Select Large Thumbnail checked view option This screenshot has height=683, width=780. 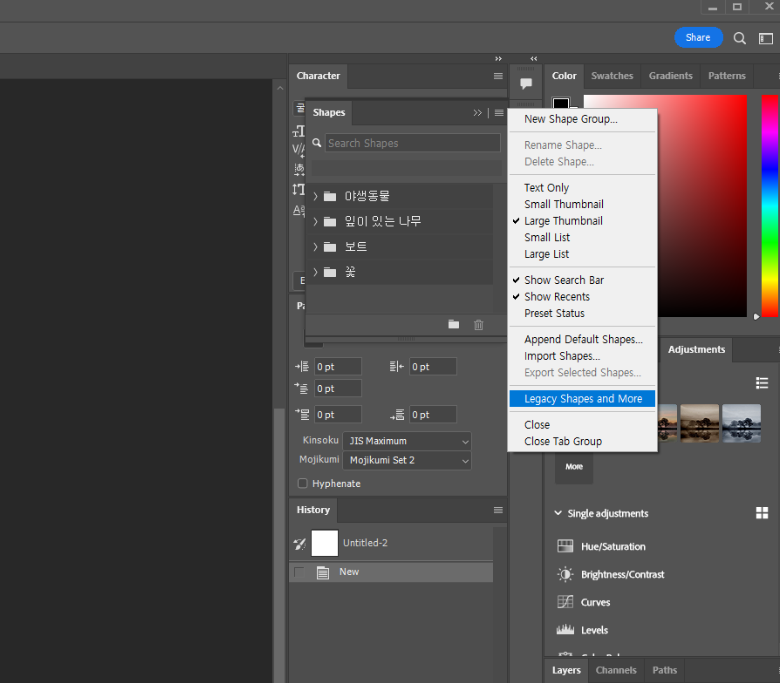pyautogui.click(x=582, y=221)
